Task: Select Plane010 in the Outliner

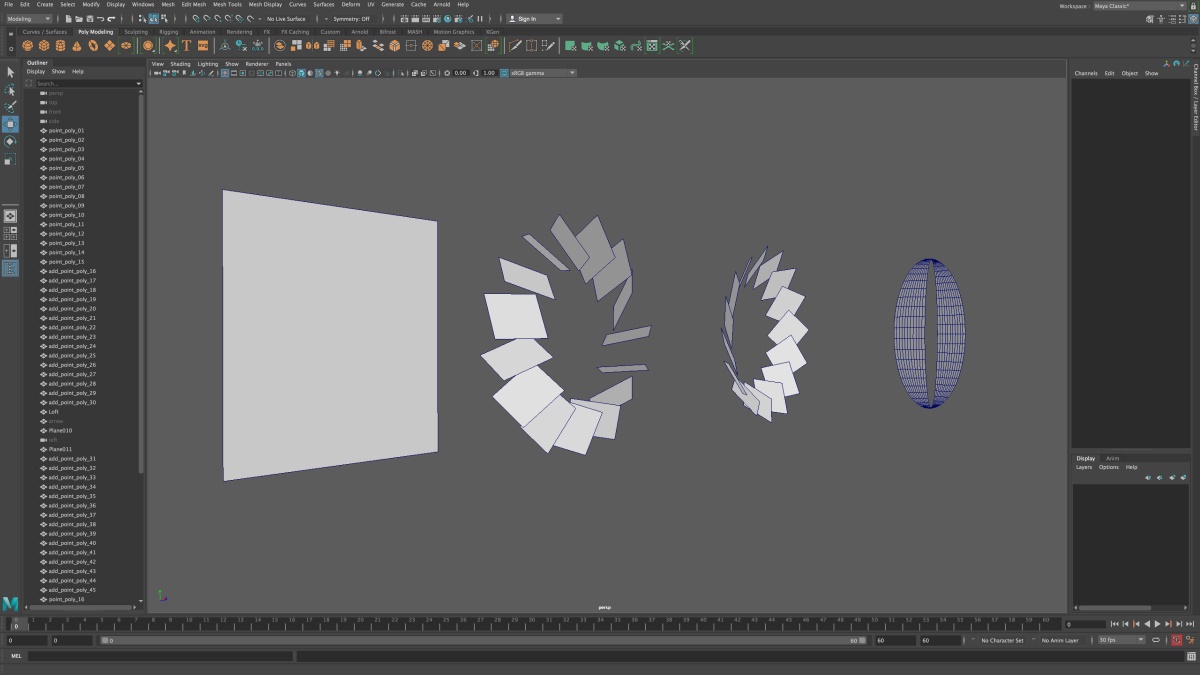Action: point(60,430)
